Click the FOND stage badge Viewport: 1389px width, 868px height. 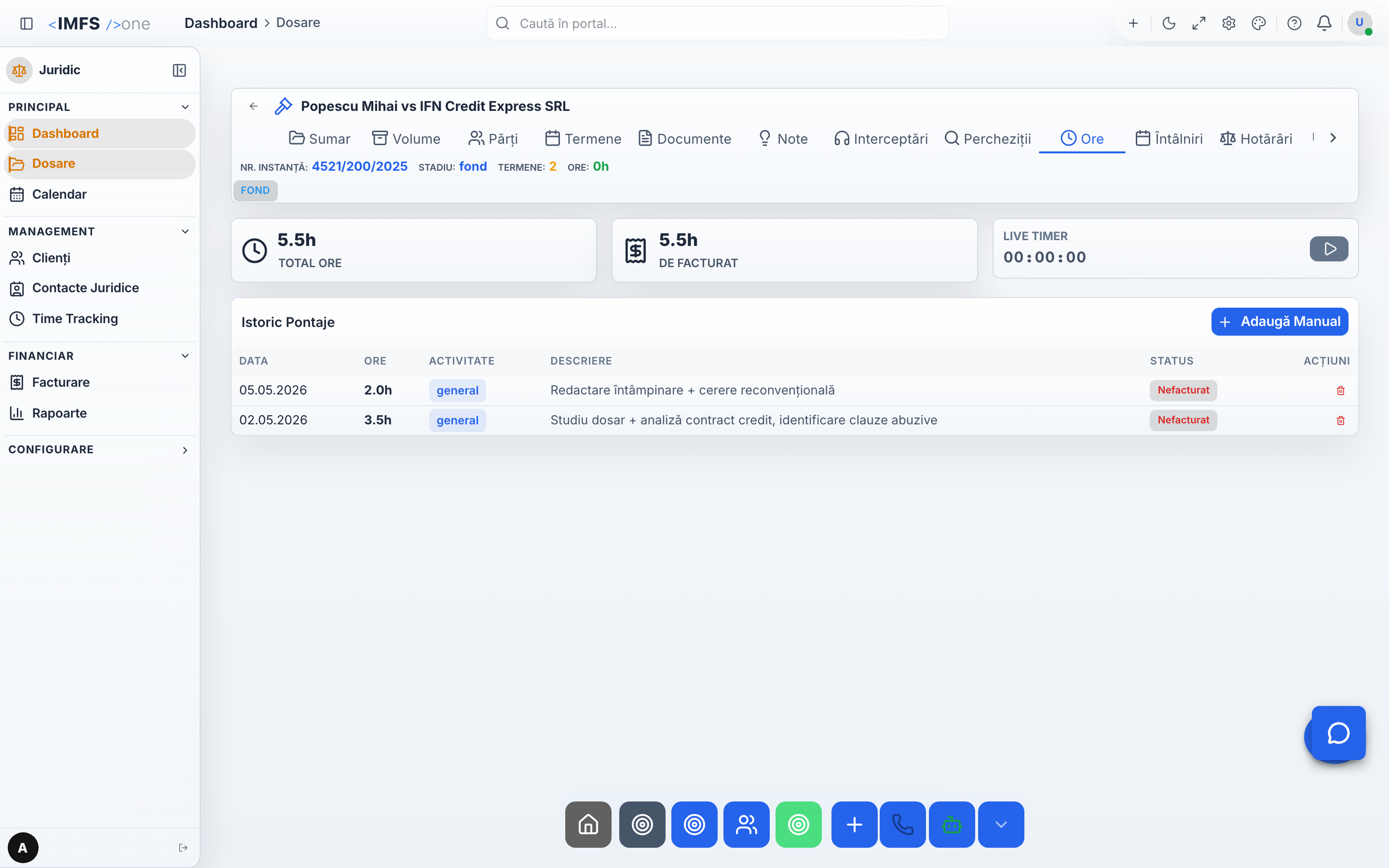coord(256,190)
